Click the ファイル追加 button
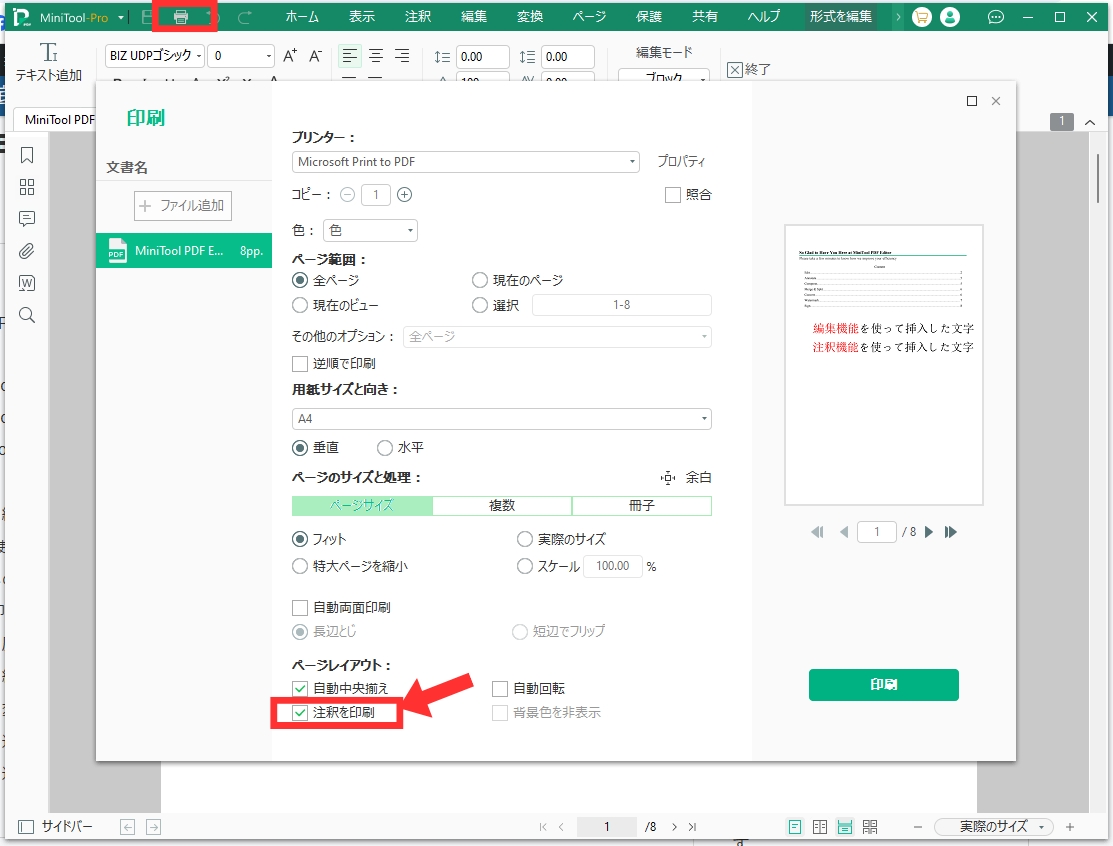Screen dimensions: 1113x846 [x=183, y=206]
